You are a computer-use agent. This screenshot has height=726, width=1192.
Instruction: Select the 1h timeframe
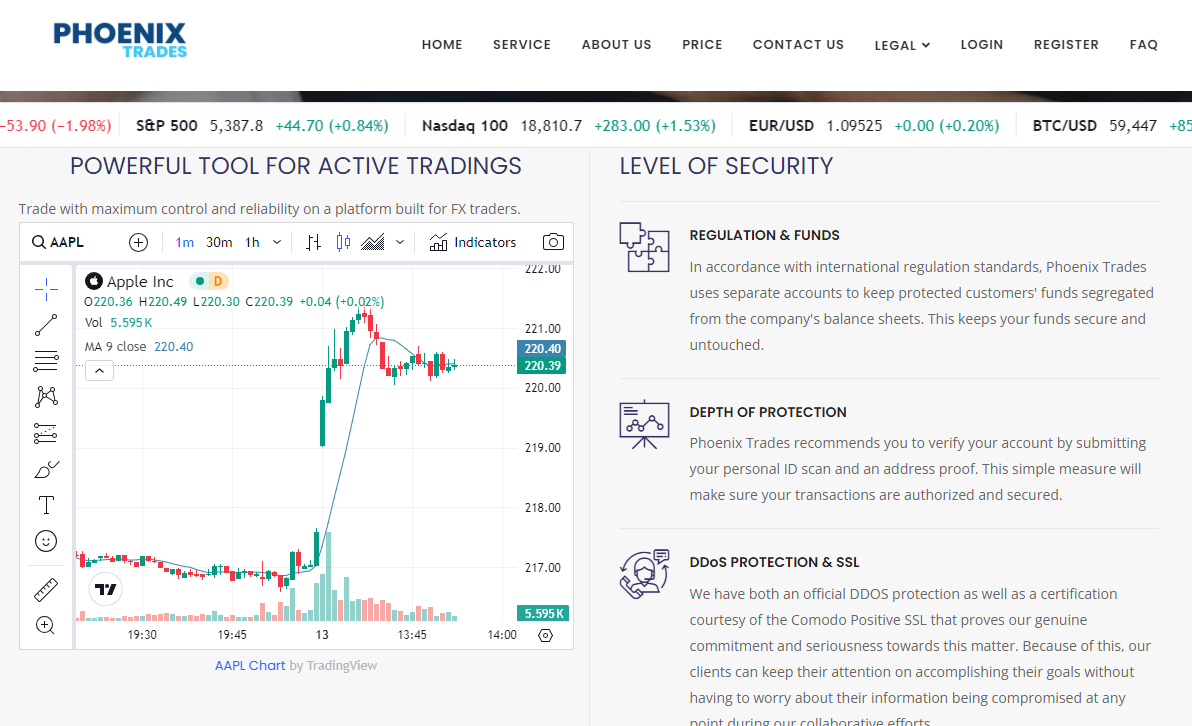click(x=252, y=243)
